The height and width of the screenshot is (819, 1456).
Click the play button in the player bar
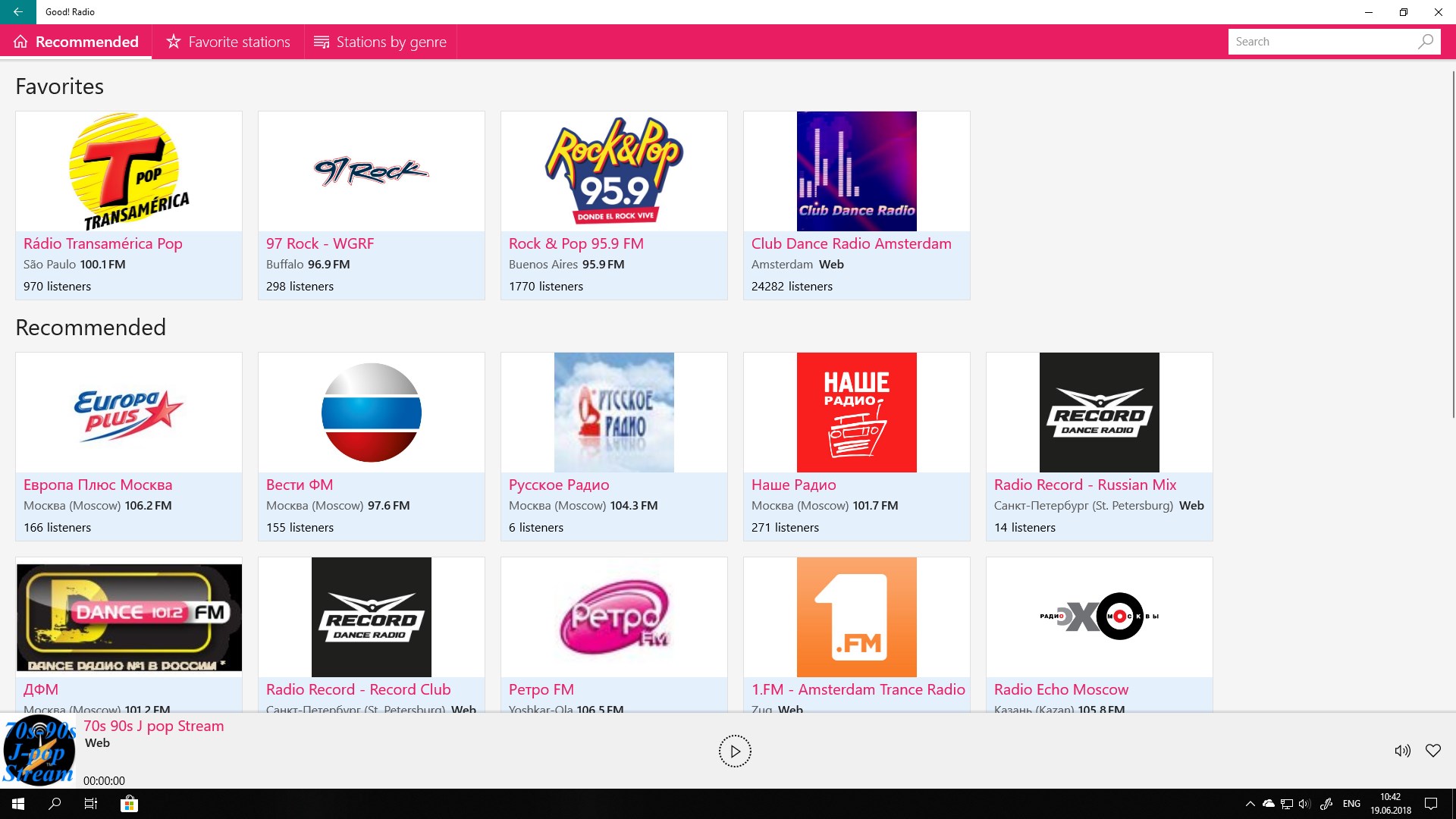pos(734,751)
